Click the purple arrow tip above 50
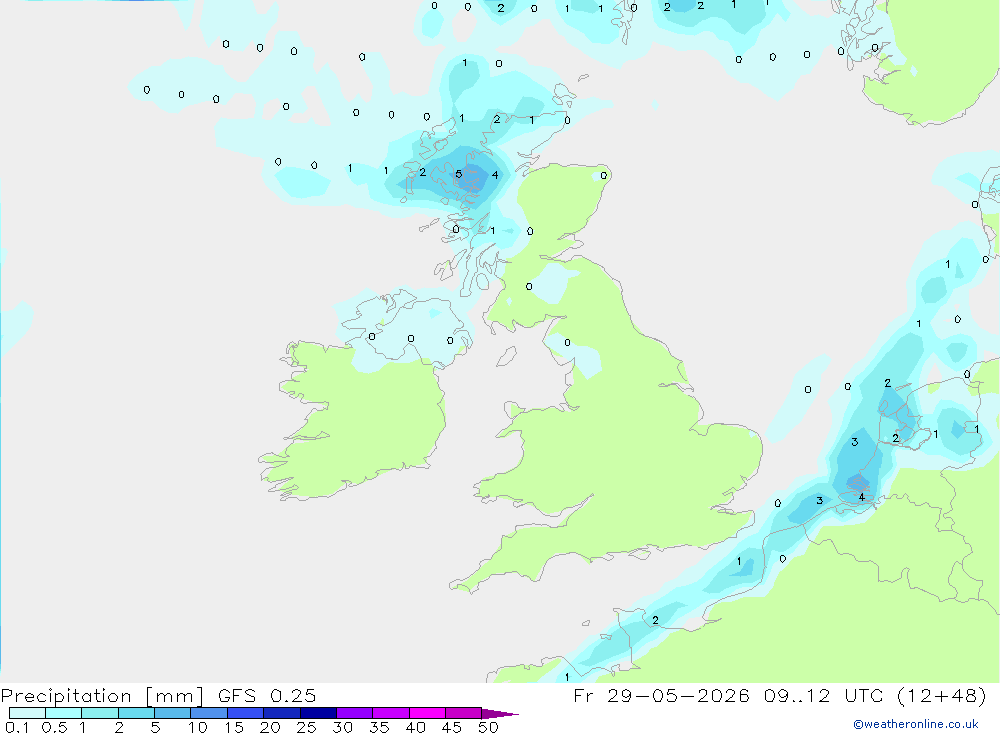This screenshot has width=1000, height=733. (x=499, y=714)
